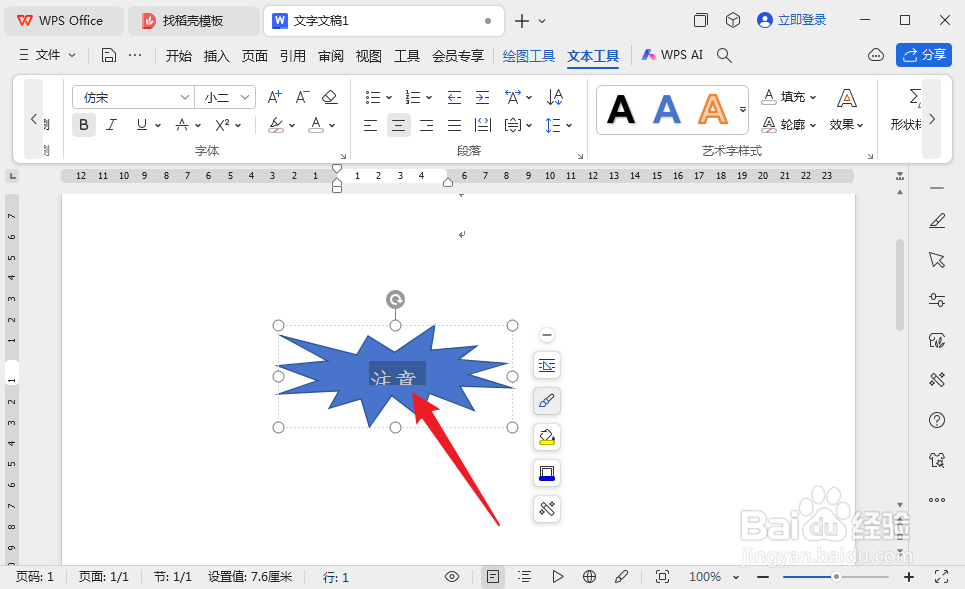Click the format painter brush beside shape
Viewport: 965px width, 589px height.
547,401
